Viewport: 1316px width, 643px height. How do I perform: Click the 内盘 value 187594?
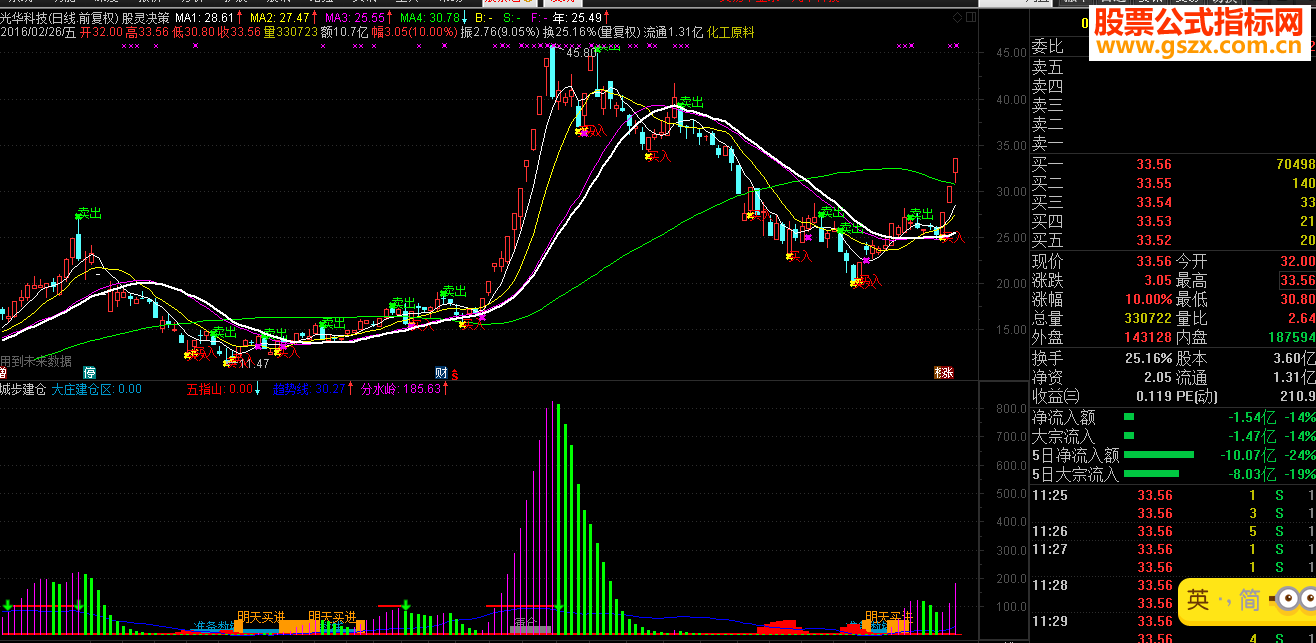coord(1292,337)
